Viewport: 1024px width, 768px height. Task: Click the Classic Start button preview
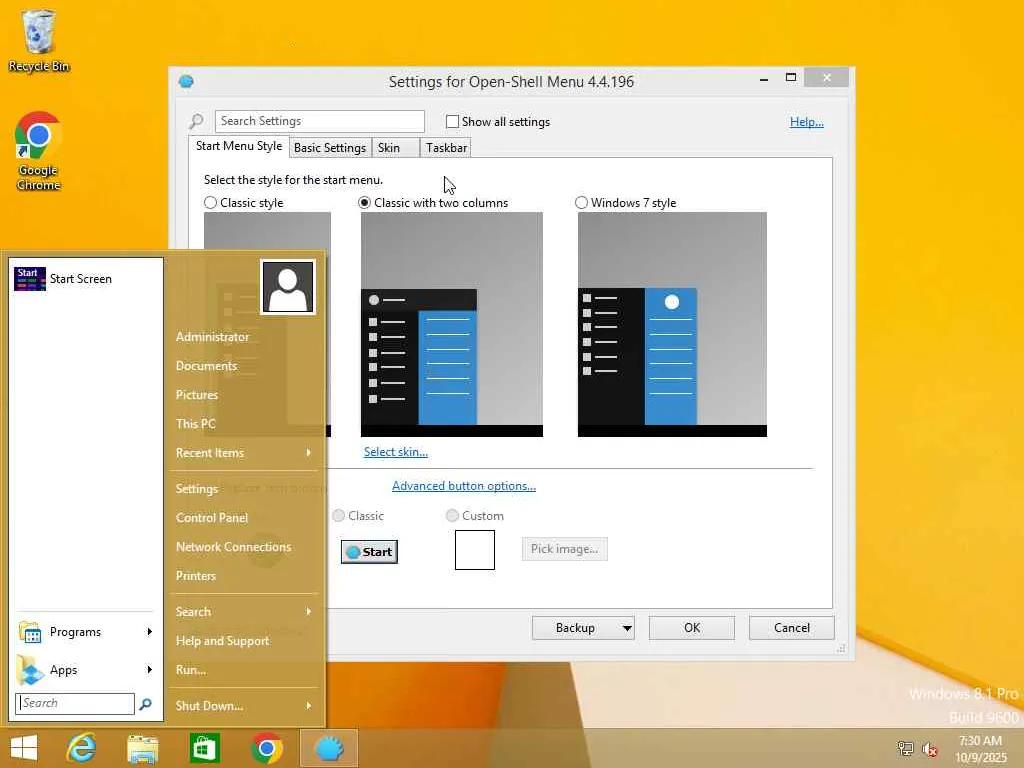click(x=370, y=552)
